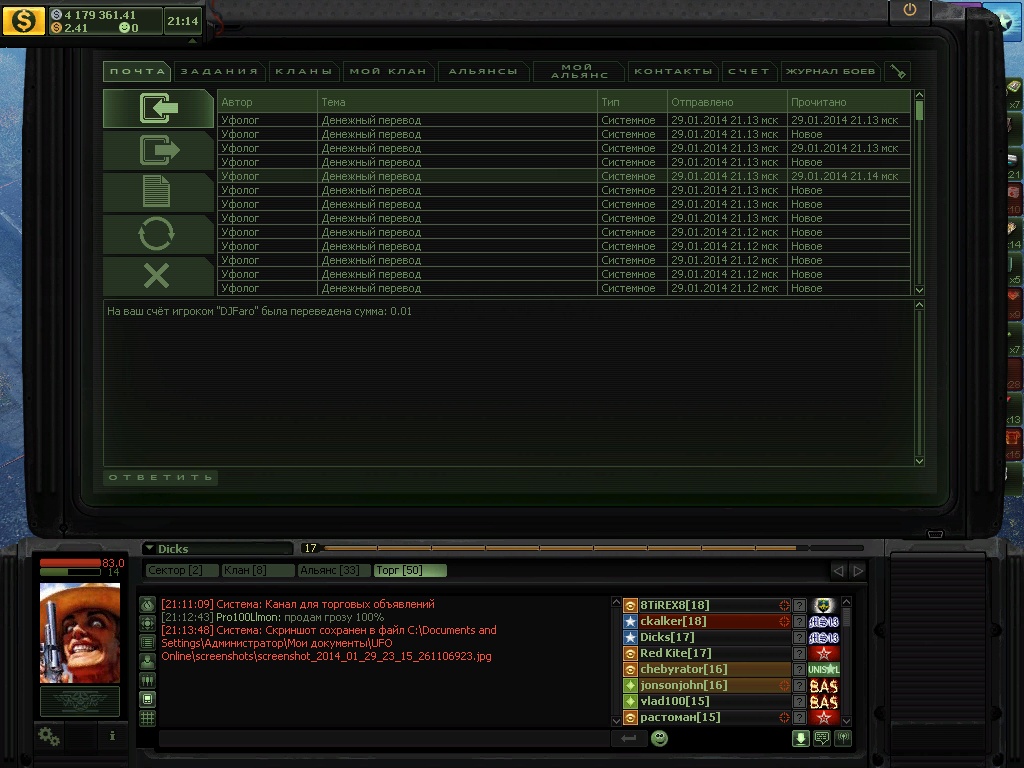Click the winged emblem below the portrait

click(80, 702)
